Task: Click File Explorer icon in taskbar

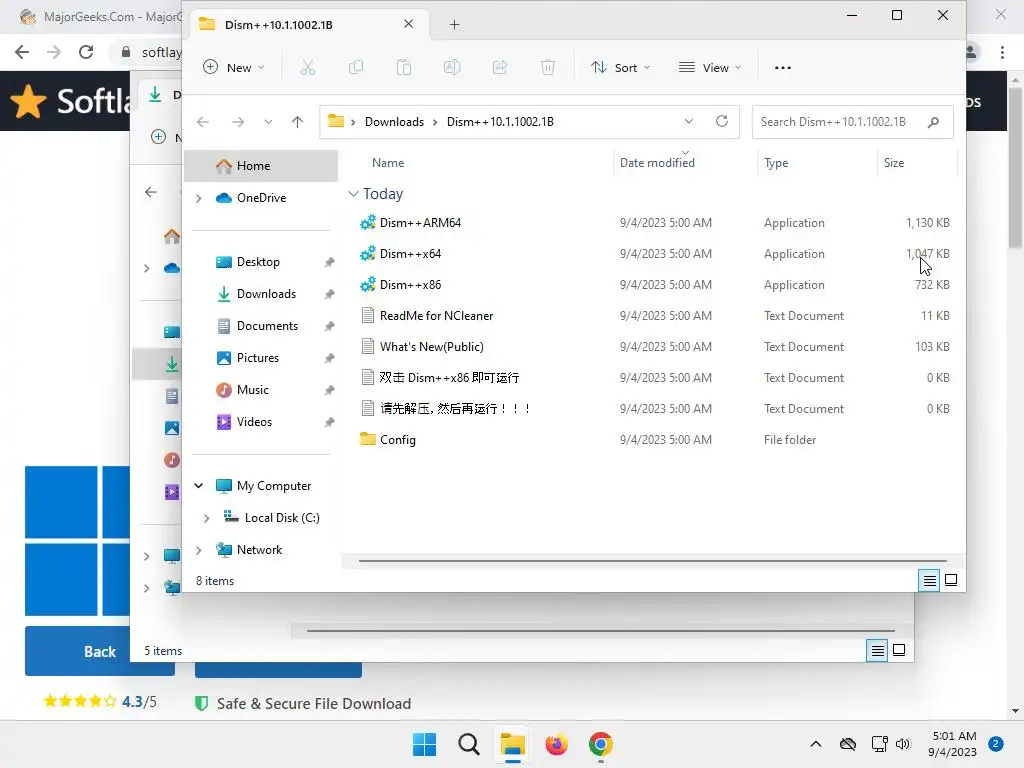Action: click(513, 744)
